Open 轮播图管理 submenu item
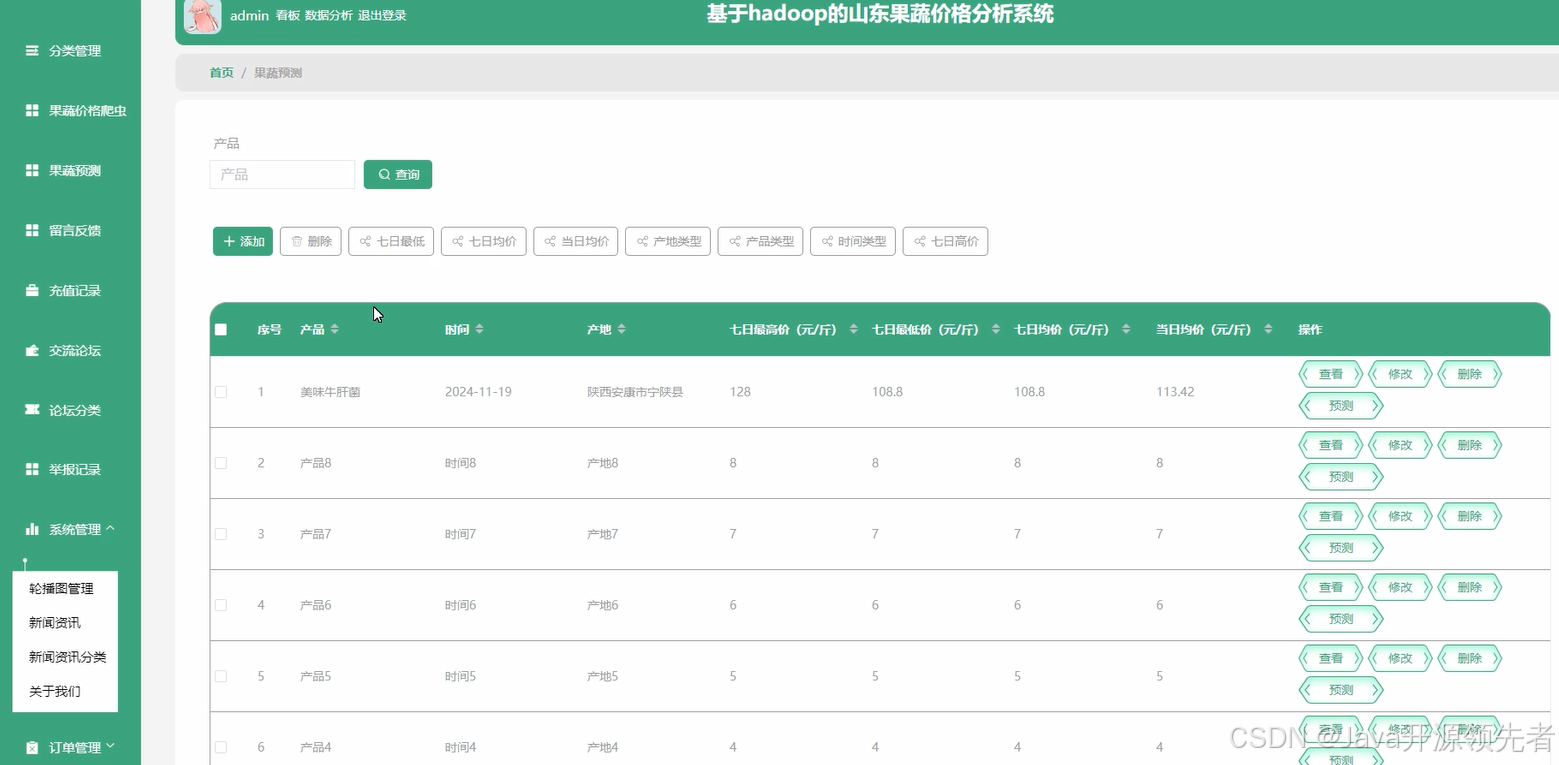Viewport: 1559px width, 765px height. tap(61, 589)
